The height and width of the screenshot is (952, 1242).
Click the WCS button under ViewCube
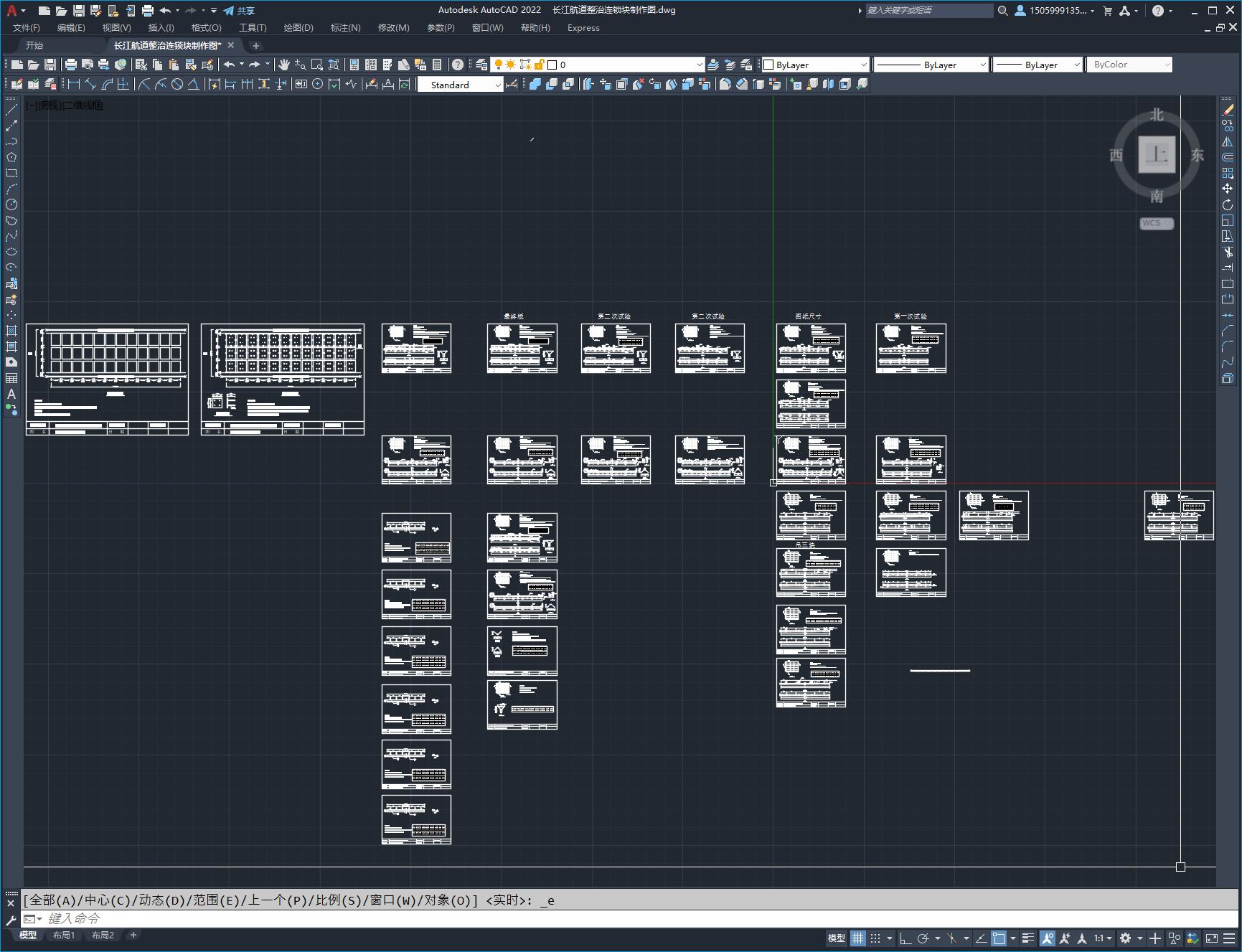click(x=1156, y=223)
